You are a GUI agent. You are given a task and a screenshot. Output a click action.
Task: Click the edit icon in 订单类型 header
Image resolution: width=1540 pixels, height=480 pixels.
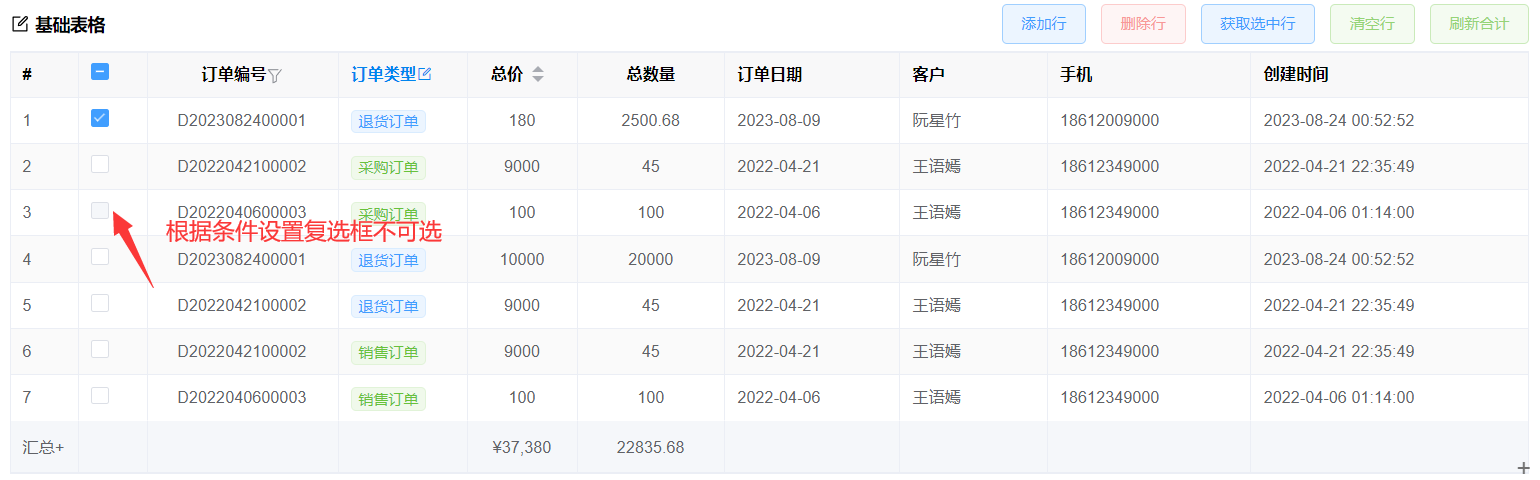(x=425, y=74)
